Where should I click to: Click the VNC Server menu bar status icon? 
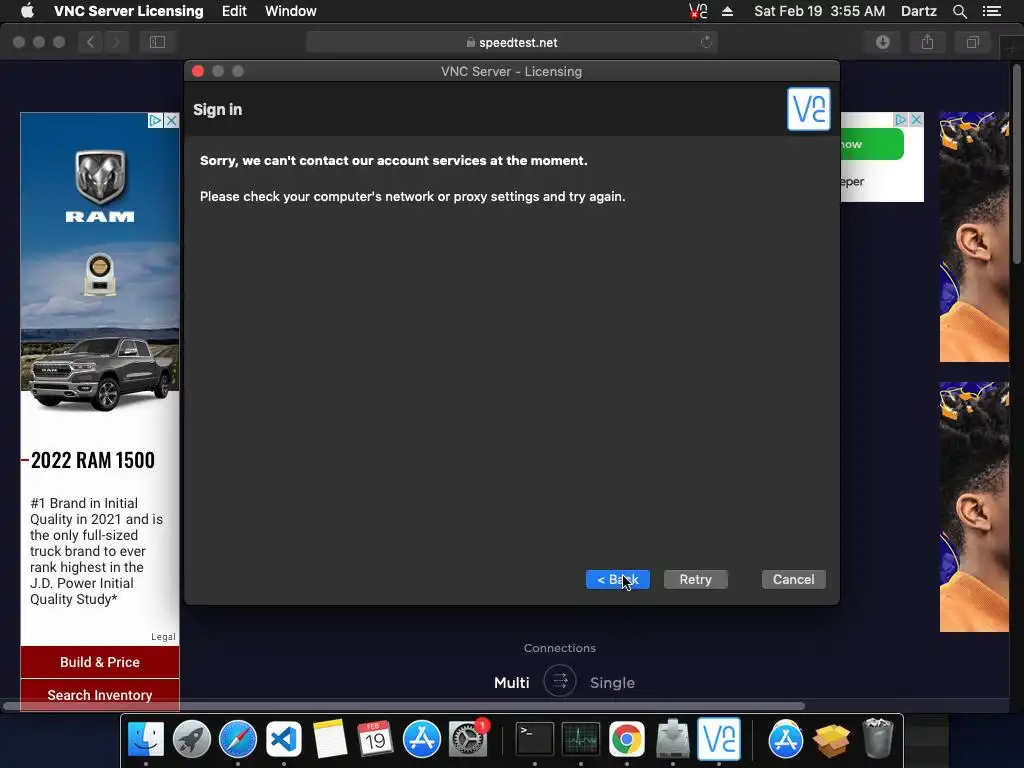[698, 11]
